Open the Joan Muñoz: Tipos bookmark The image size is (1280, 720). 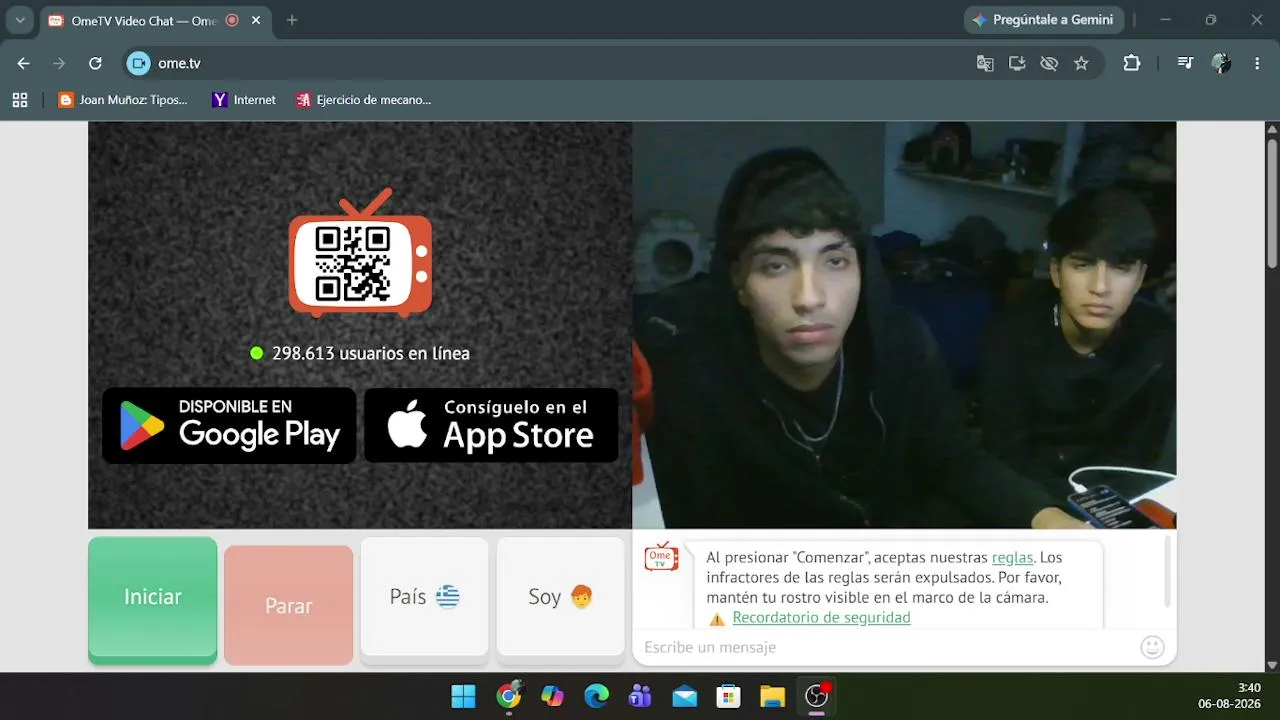pos(123,100)
